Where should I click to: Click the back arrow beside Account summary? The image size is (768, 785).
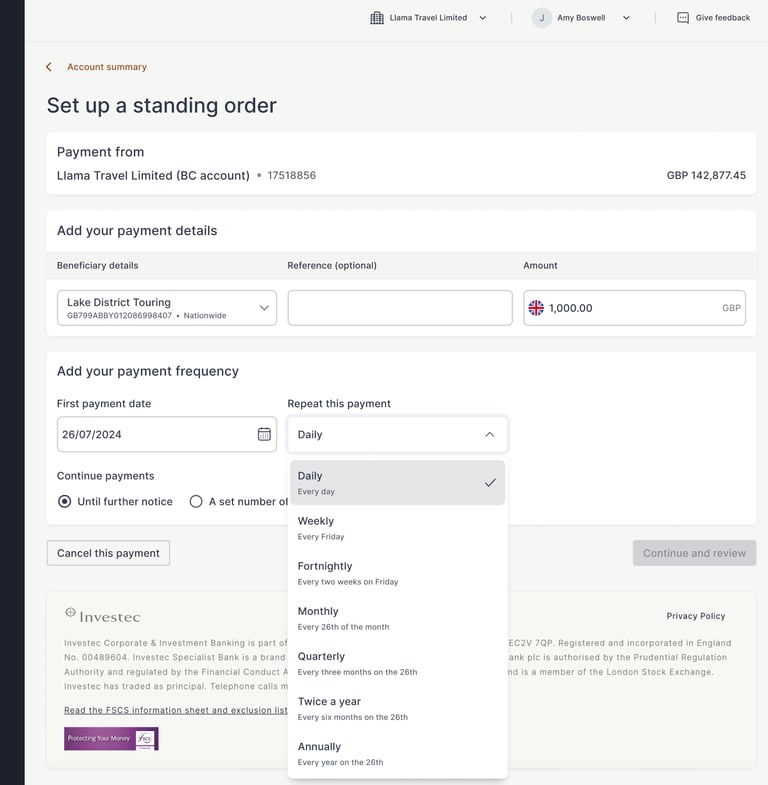49,67
